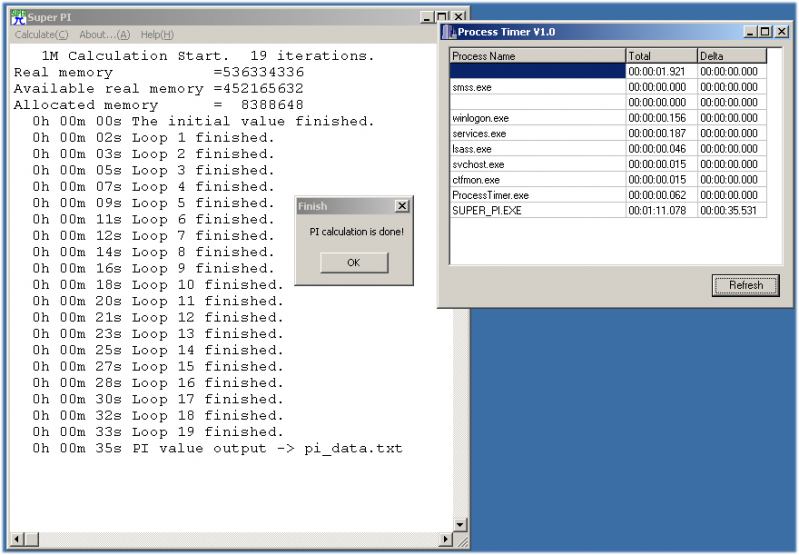Maximize the Process Timer window
This screenshot has height=555, width=799.
764,32
